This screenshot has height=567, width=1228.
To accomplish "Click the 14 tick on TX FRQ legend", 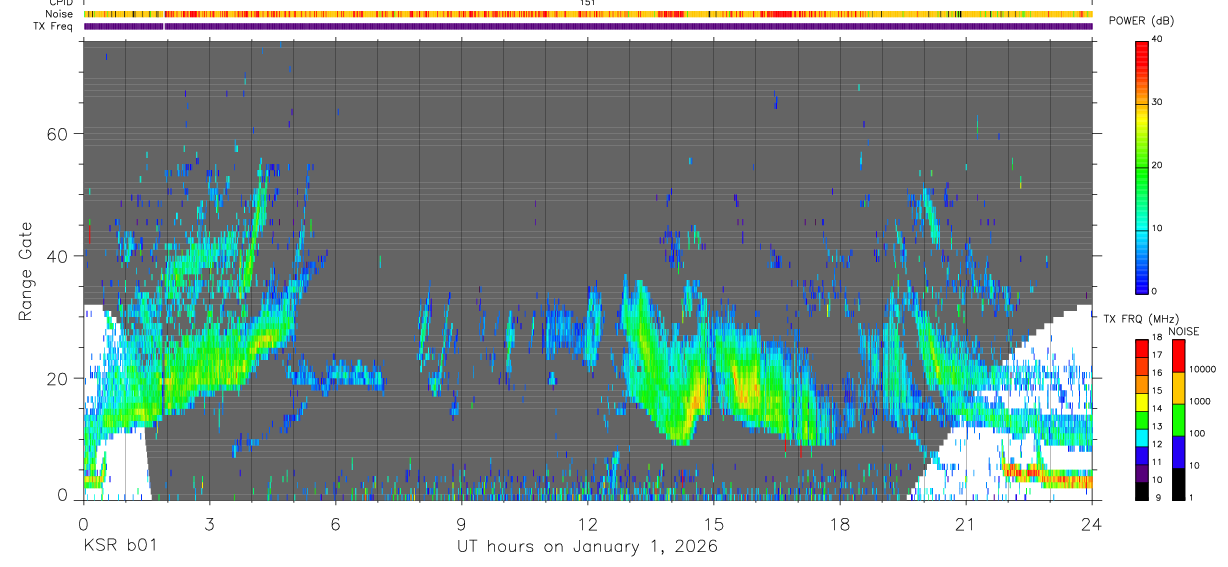I will (x=1157, y=409).
